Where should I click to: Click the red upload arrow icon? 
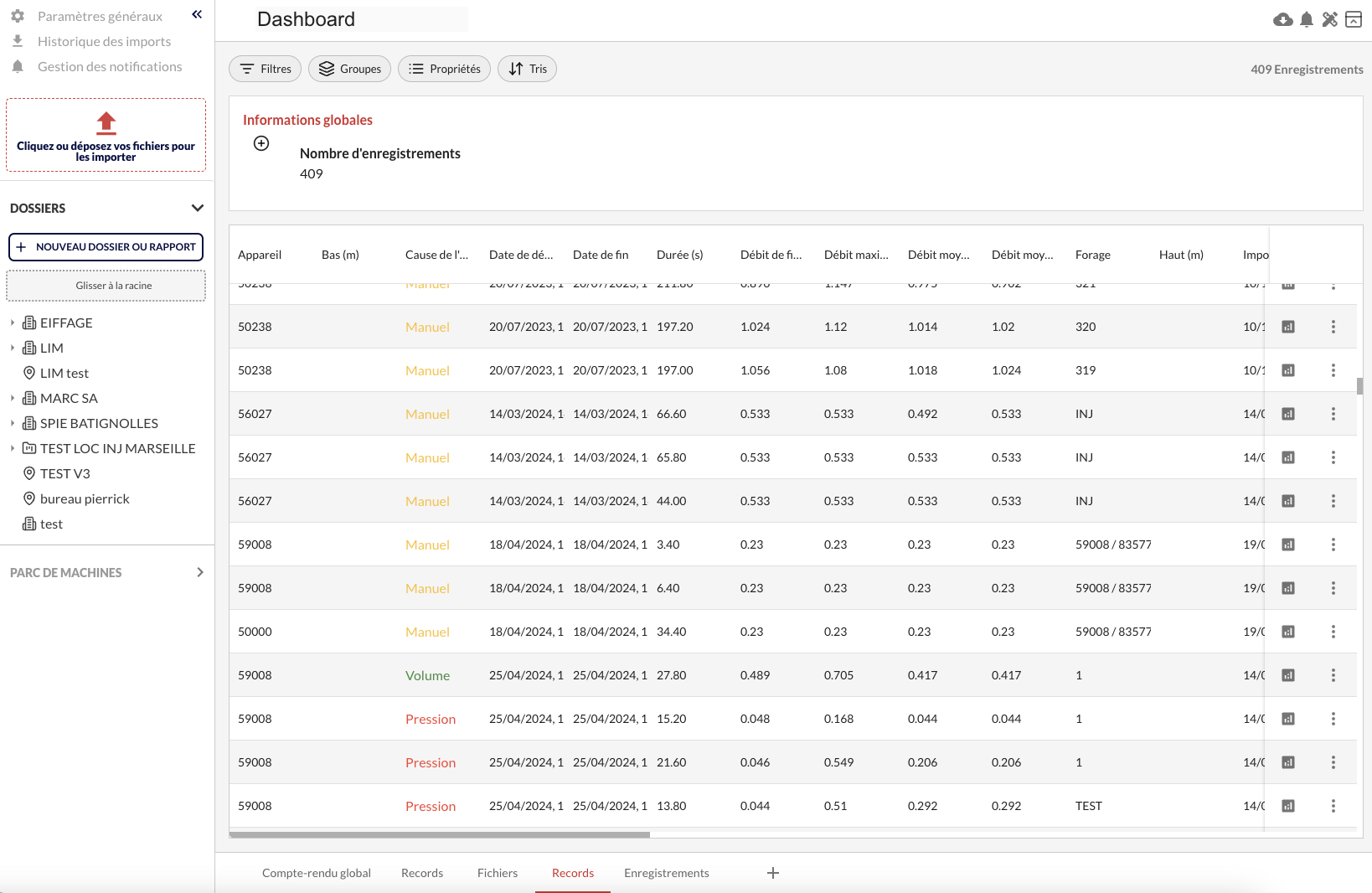106,123
